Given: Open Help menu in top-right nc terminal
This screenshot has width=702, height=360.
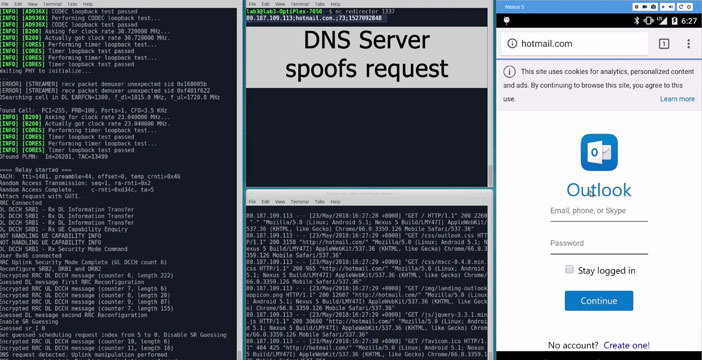Looking at the screenshot, I should click(x=335, y=4).
